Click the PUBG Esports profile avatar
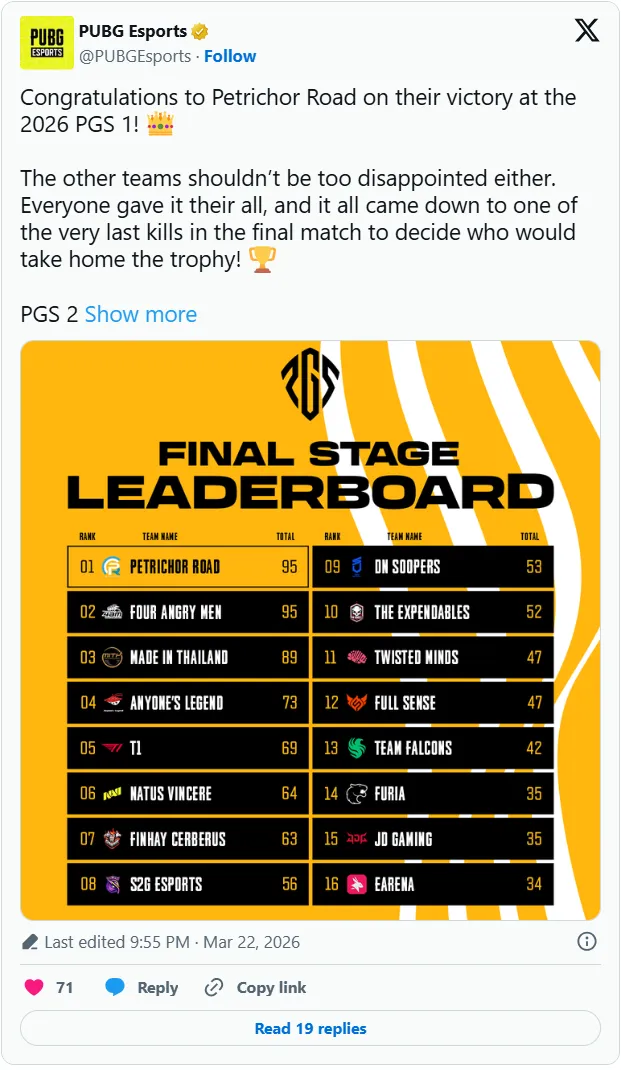This screenshot has width=621, height=1070. tap(46, 43)
